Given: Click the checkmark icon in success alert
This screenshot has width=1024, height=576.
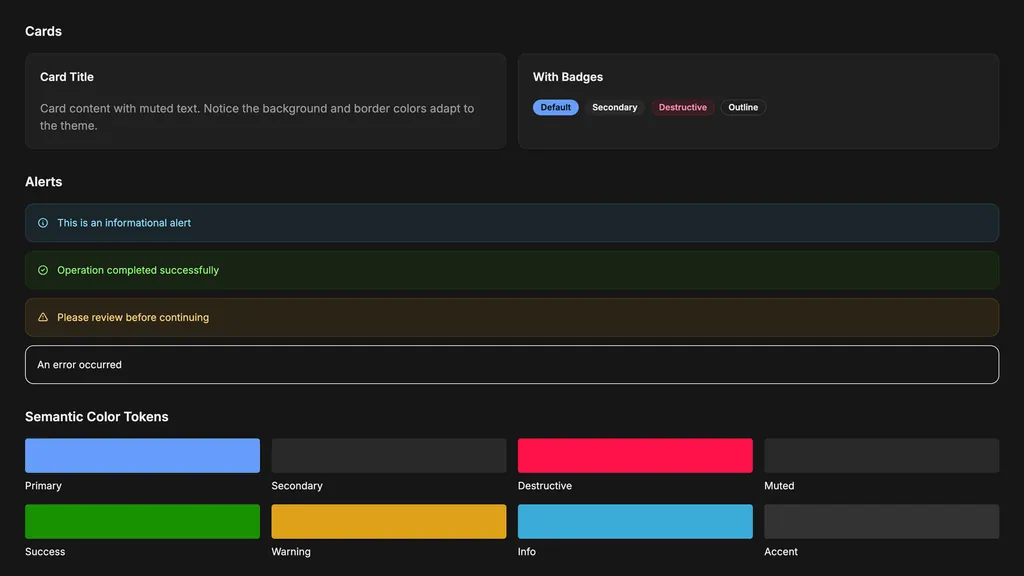Looking at the screenshot, I should pyautogui.click(x=43, y=270).
